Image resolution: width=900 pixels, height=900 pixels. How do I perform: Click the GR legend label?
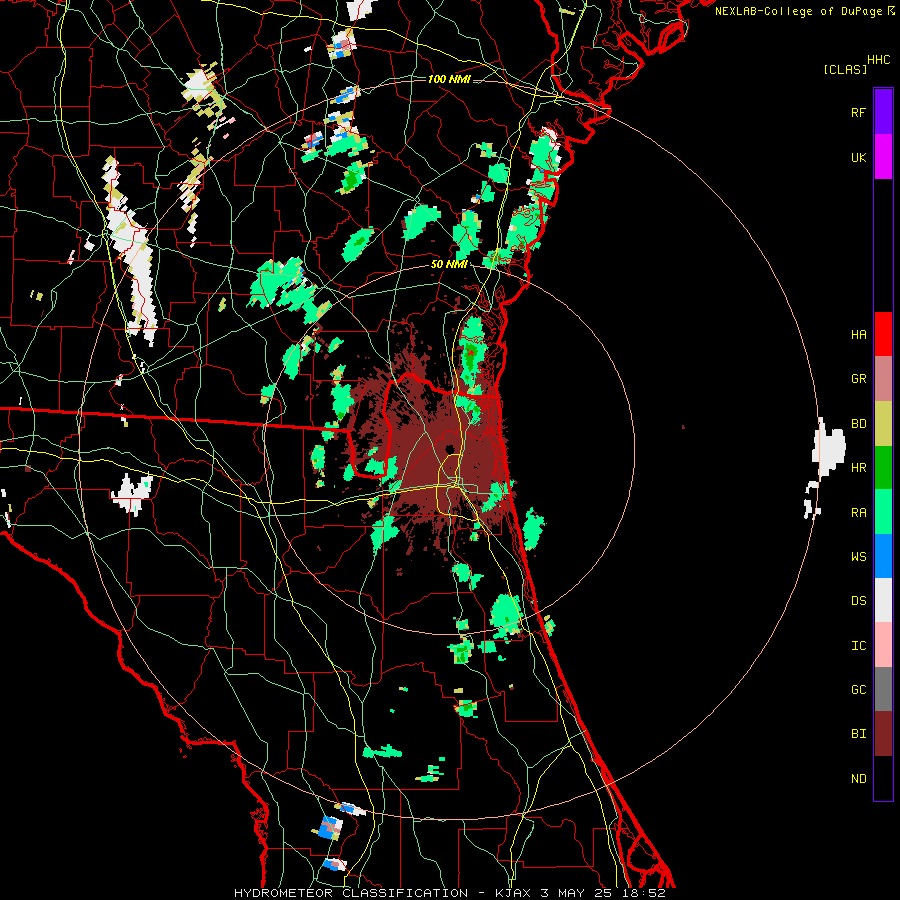pyautogui.click(x=858, y=379)
